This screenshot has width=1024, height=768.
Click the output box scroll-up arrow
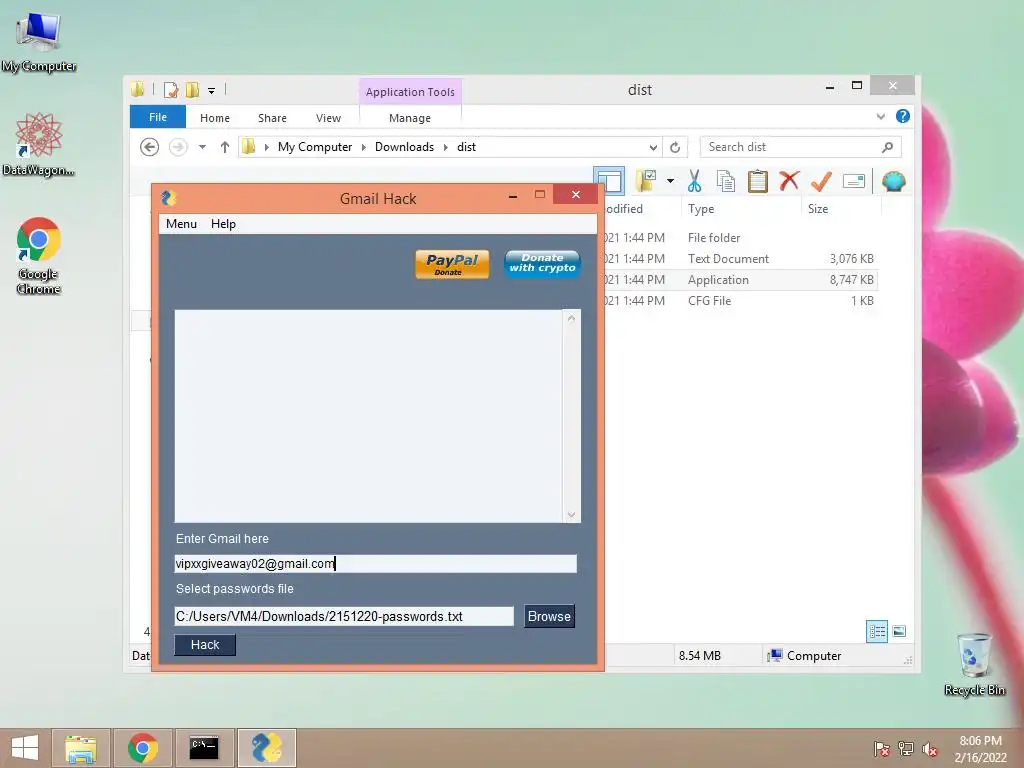coord(571,319)
